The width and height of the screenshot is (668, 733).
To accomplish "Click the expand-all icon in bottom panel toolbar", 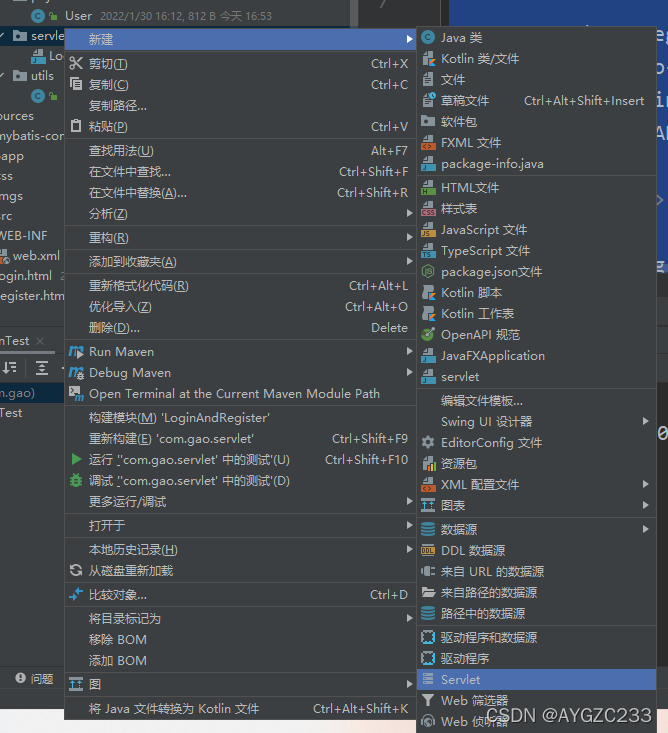I will (42, 368).
